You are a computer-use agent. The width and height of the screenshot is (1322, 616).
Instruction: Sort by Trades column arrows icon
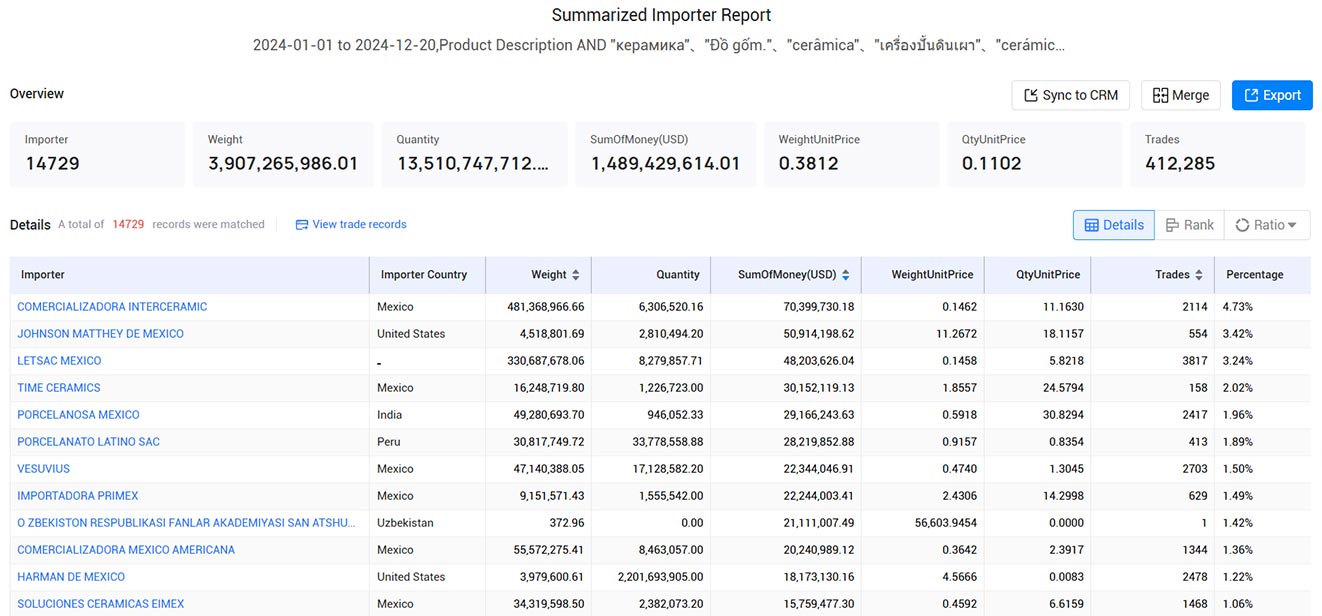coord(1199,275)
